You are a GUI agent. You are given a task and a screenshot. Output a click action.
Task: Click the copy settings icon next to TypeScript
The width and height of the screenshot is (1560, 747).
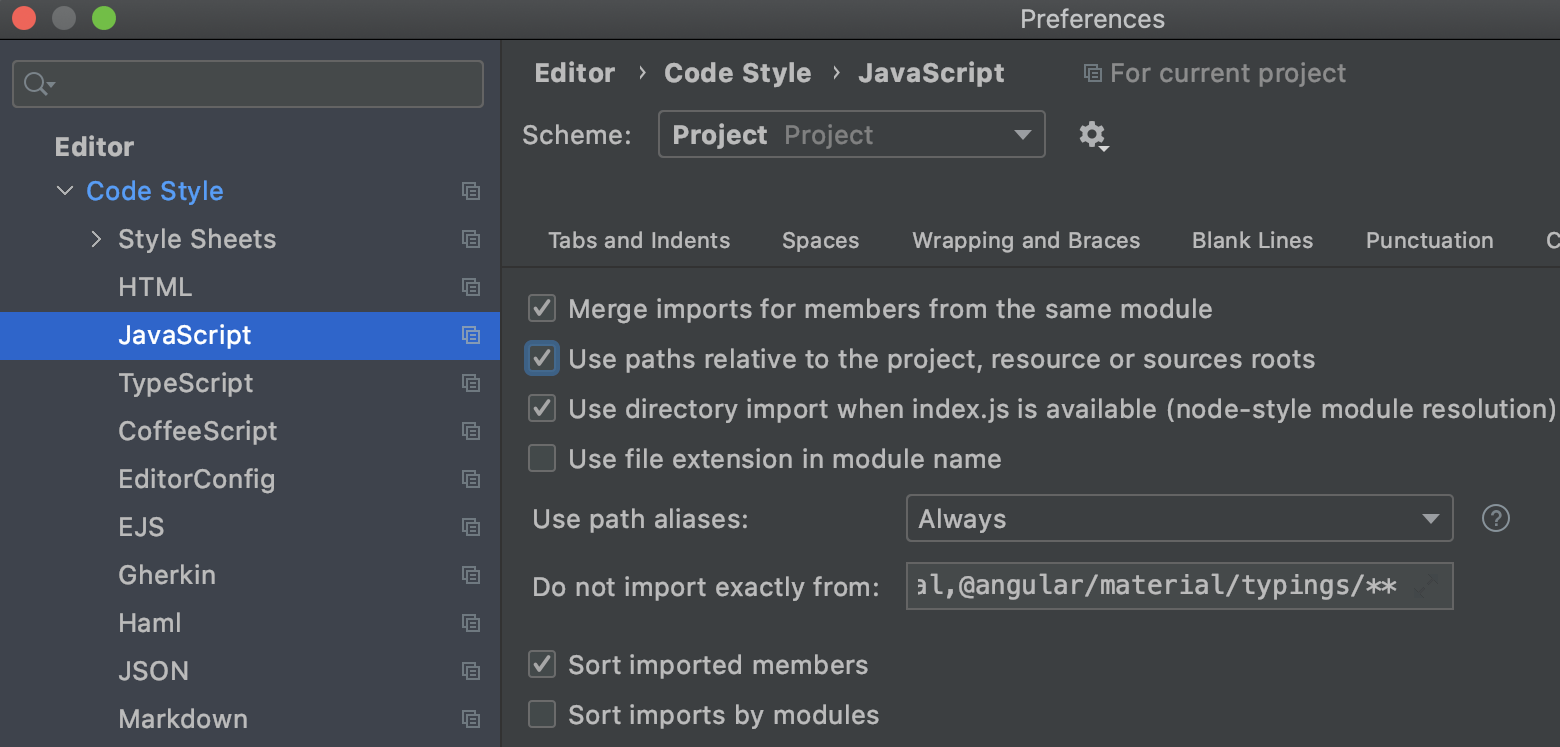pyautogui.click(x=471, y=383)
